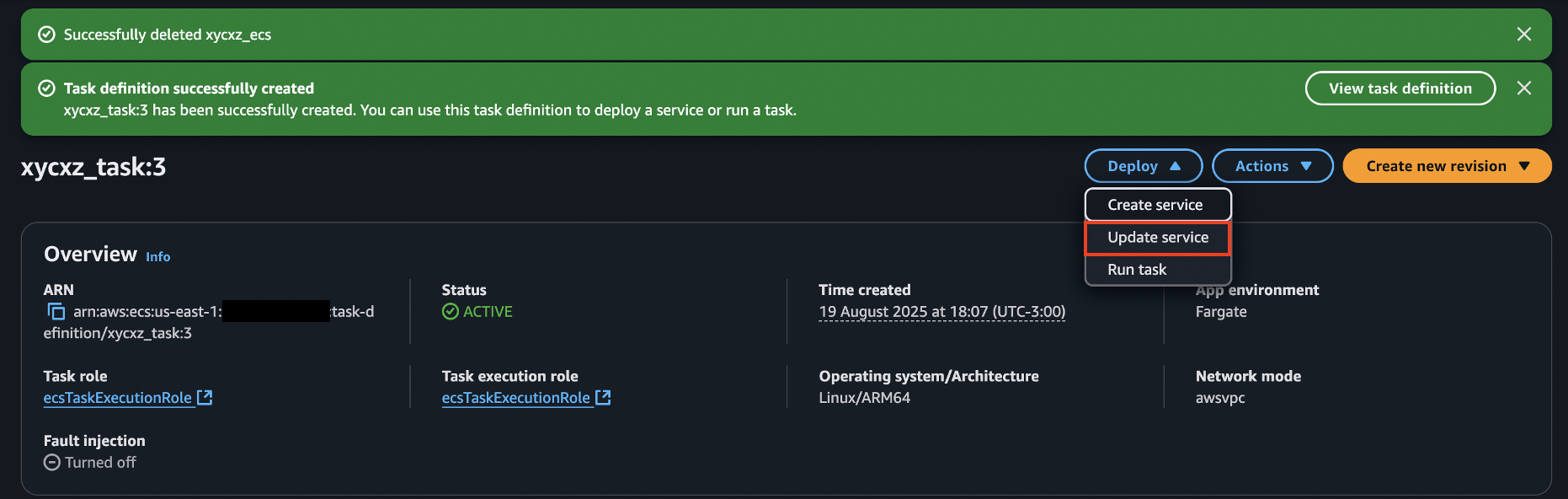Open the ecsTaskExecutionRole Task execution role link
Viewport: 1568px width, 499px height.
517,397
